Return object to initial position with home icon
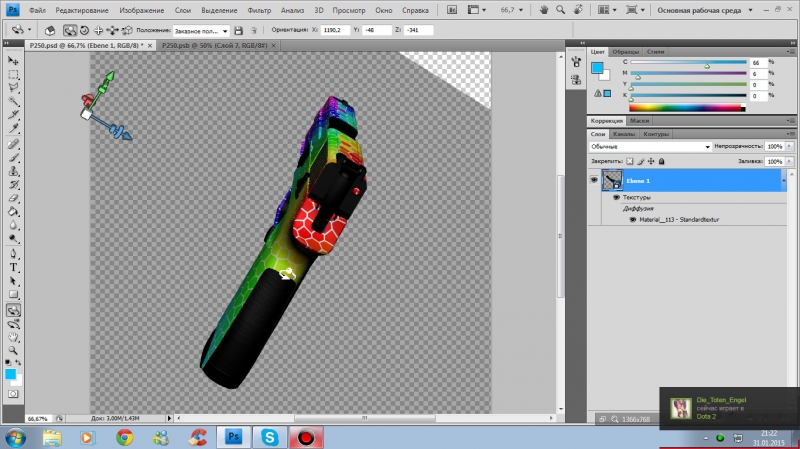Viewport: 800px width, 449px height. 49,31
